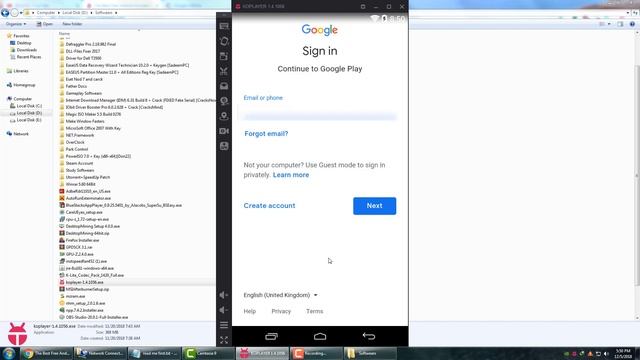Open the KOPlayer webcam icon

(x=224, y=101)
